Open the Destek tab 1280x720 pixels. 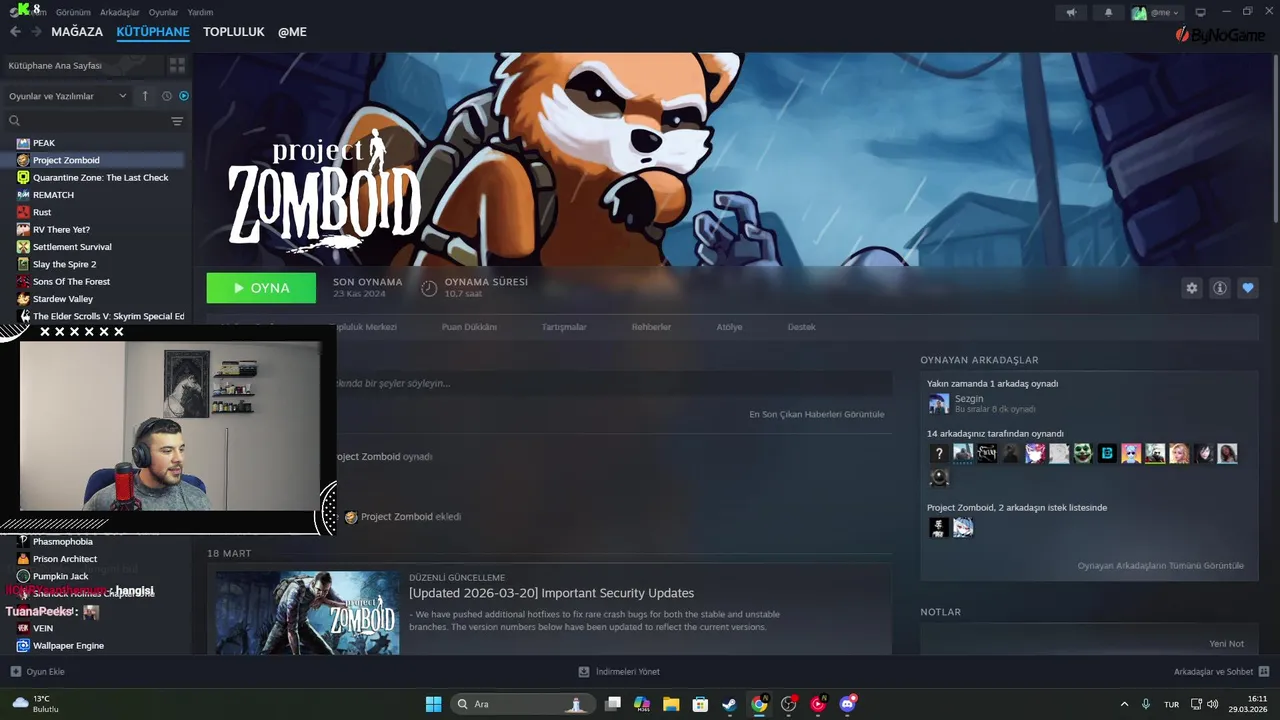tap(801, 327)
